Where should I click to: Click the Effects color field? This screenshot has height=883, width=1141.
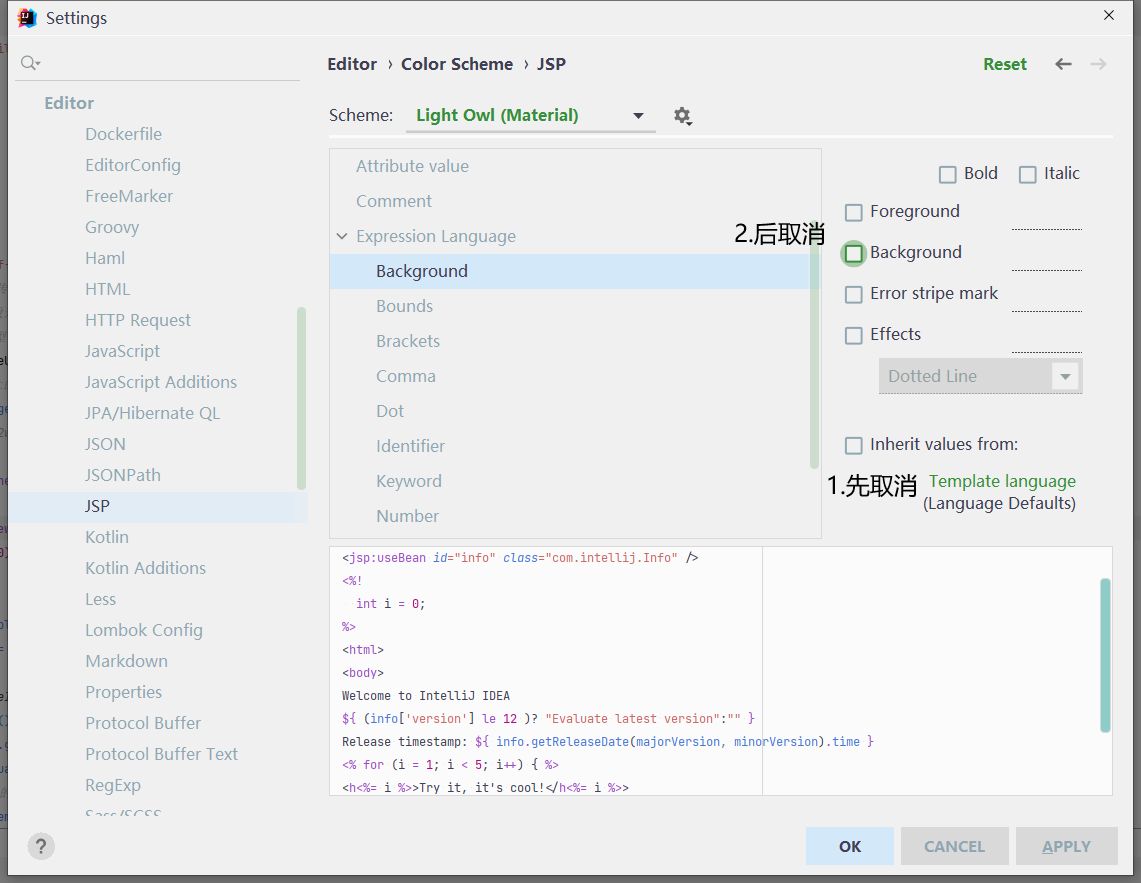pos(1046,338)
